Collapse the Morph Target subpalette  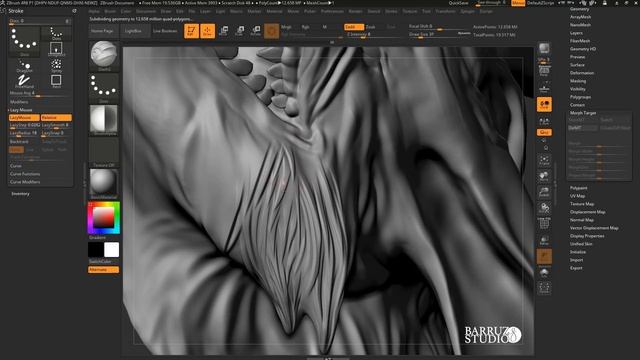(x=583, y=113)
